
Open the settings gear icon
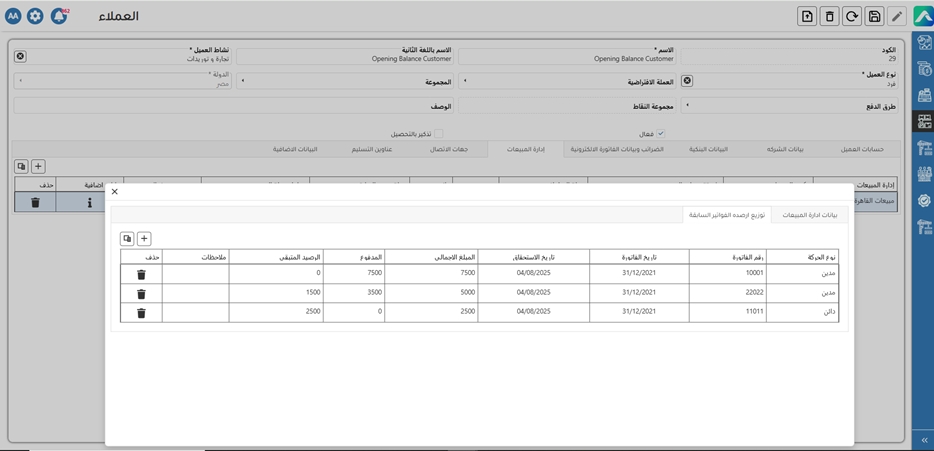point(35,16)
